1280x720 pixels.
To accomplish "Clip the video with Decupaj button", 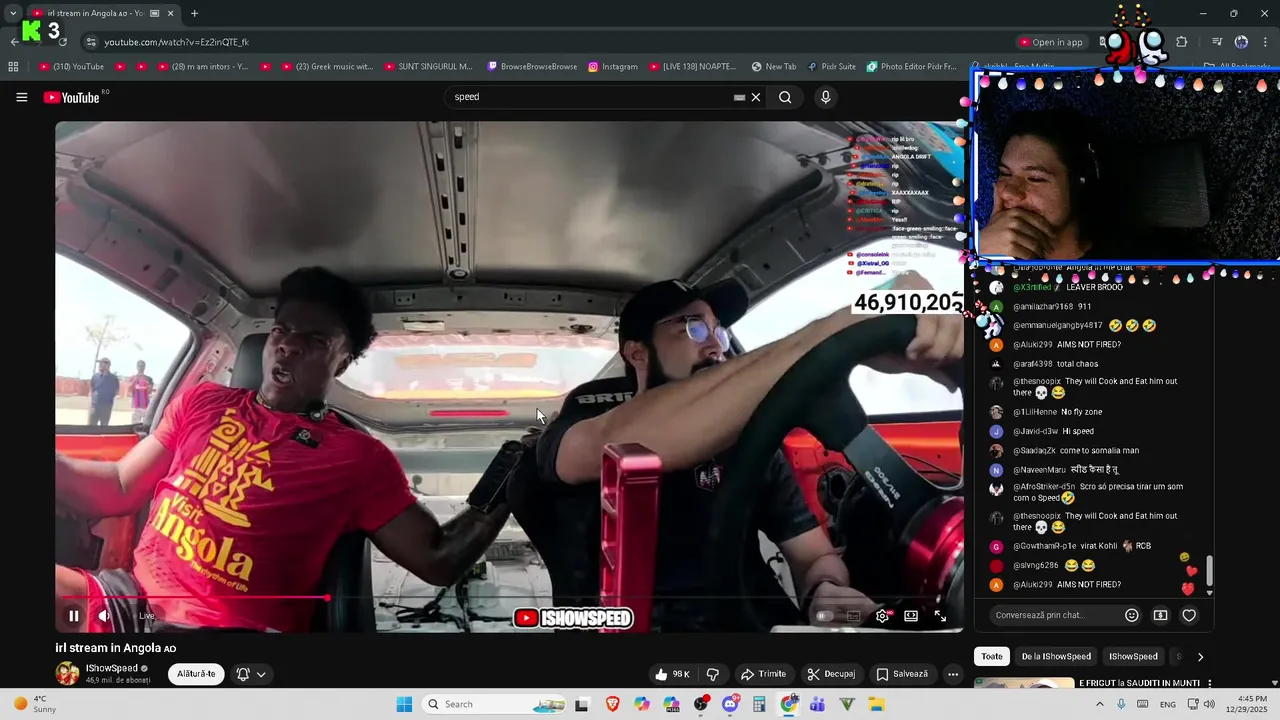I will [832, 674].
